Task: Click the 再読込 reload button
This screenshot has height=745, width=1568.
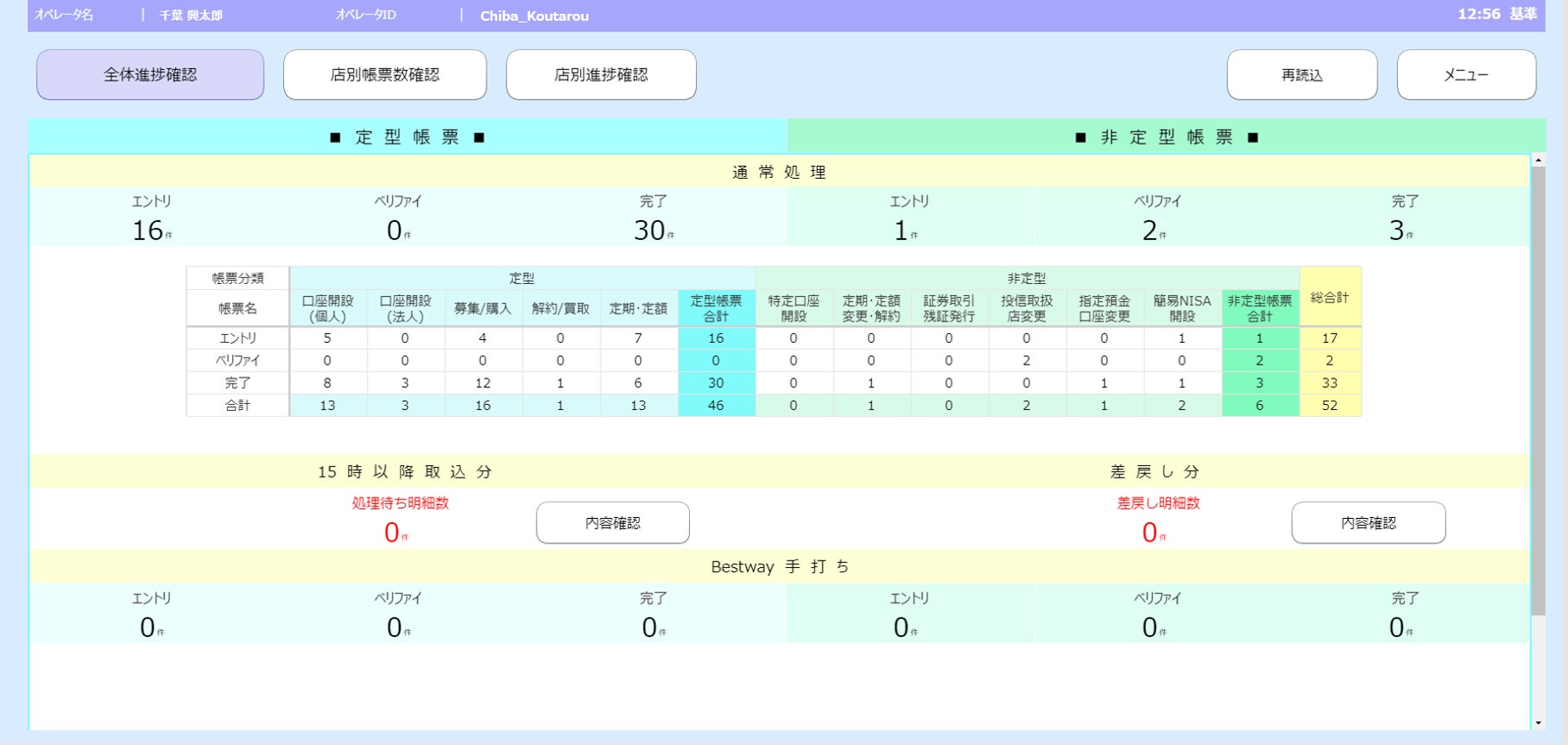Action: click(x=1302, y=75)
